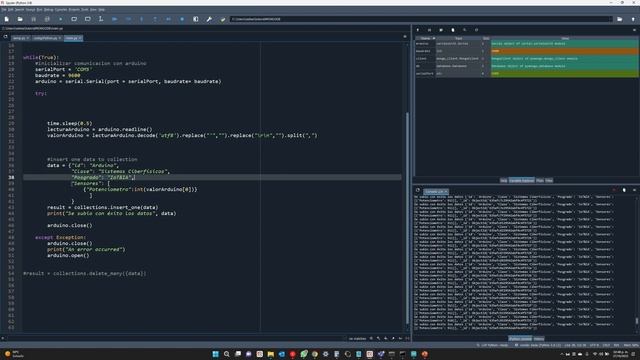Open the Projects menu
Viewport: 640px width, 360px height.
(74, 9)
